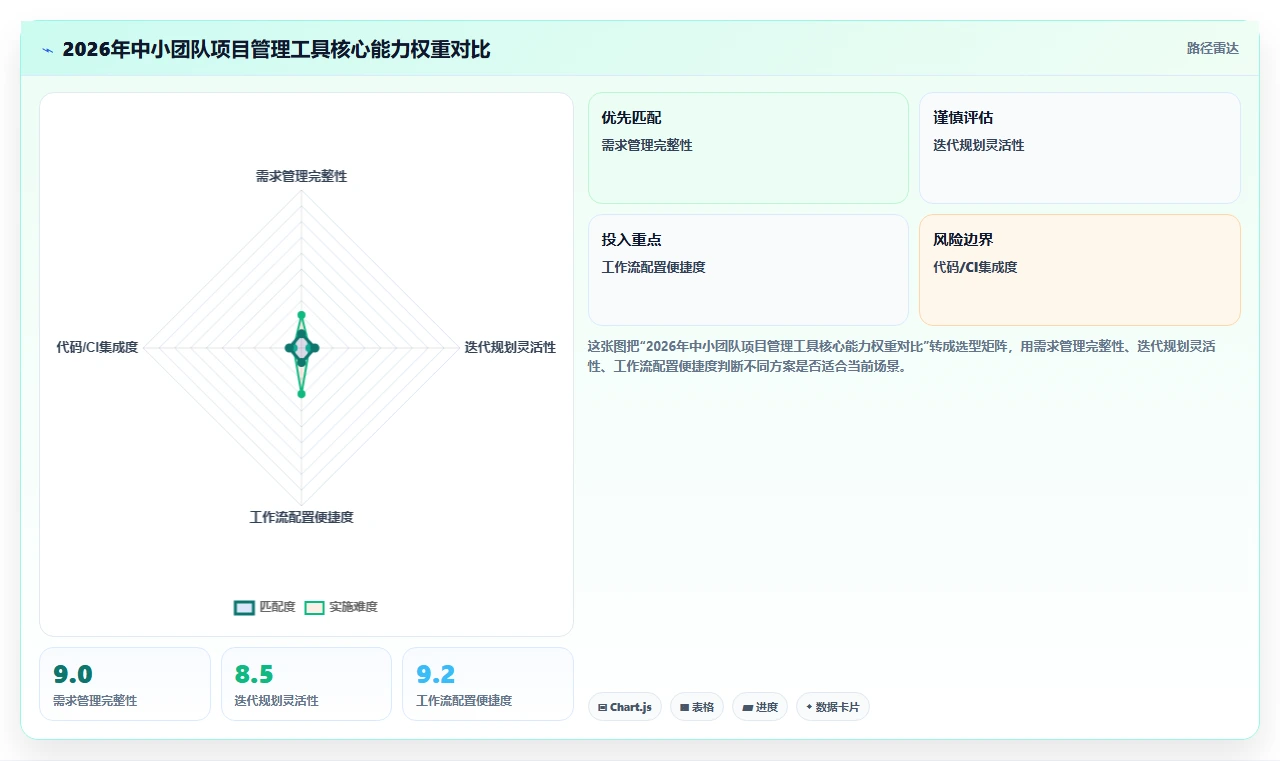Open the 谨慎评估 card
This screenshot has width=1280, height=761.
pos(1080,148)
